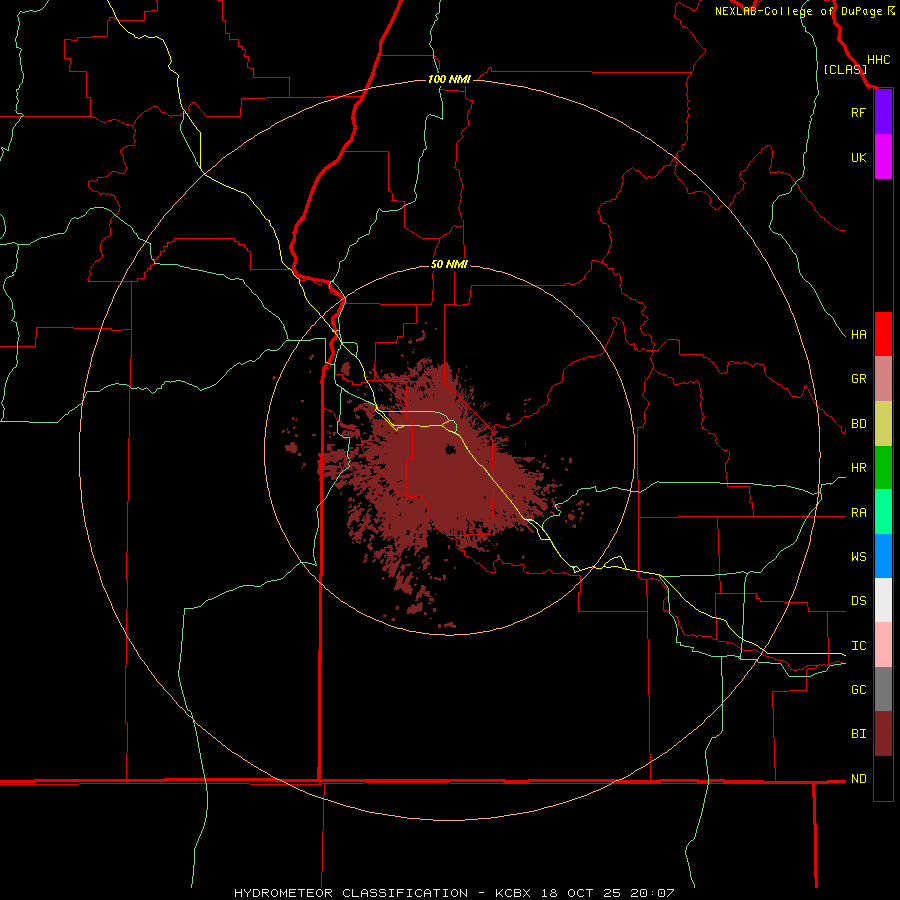Click the RF legend label
The image size is (900, 900).
[x=858, y=112]
